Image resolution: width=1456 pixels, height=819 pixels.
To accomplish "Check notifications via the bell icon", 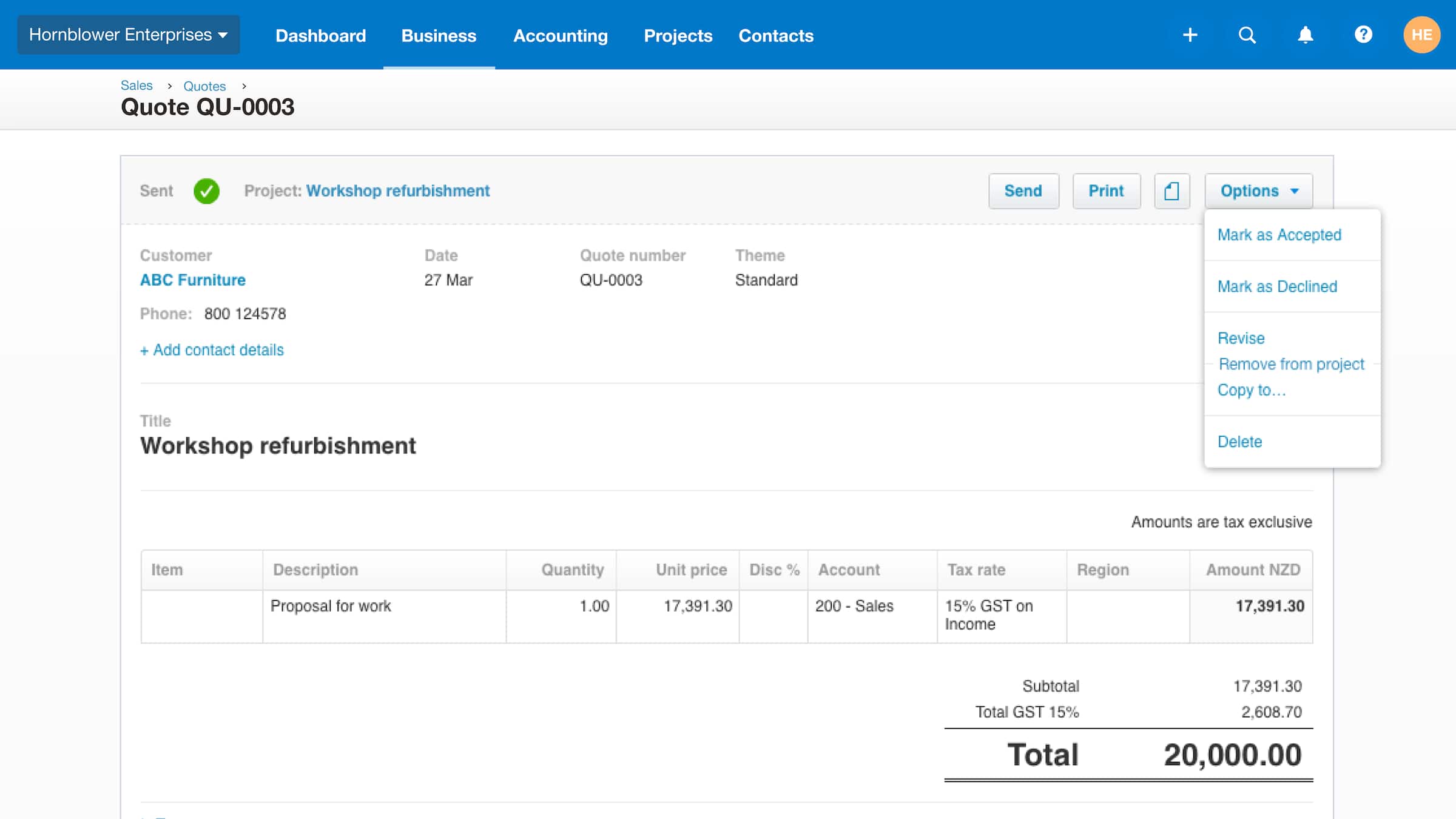I will [1305, 35].
